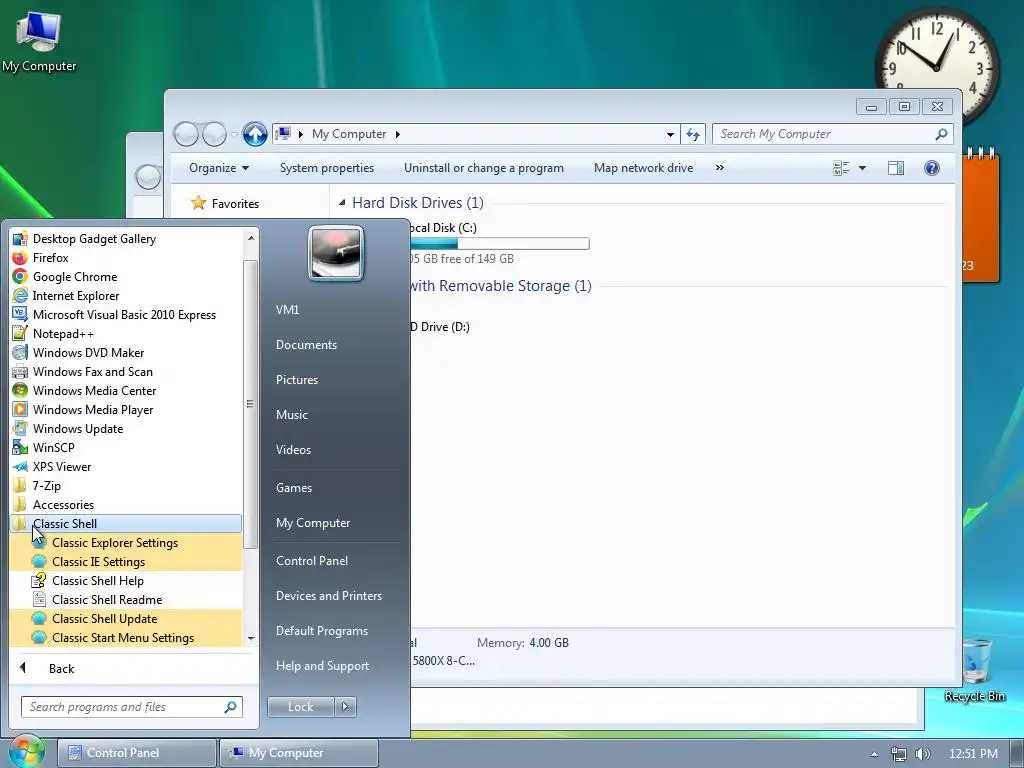The height and width of the screenshot is (768, 1024).
Task: Toggle the preview pane icon
Action: coord(896,168)
